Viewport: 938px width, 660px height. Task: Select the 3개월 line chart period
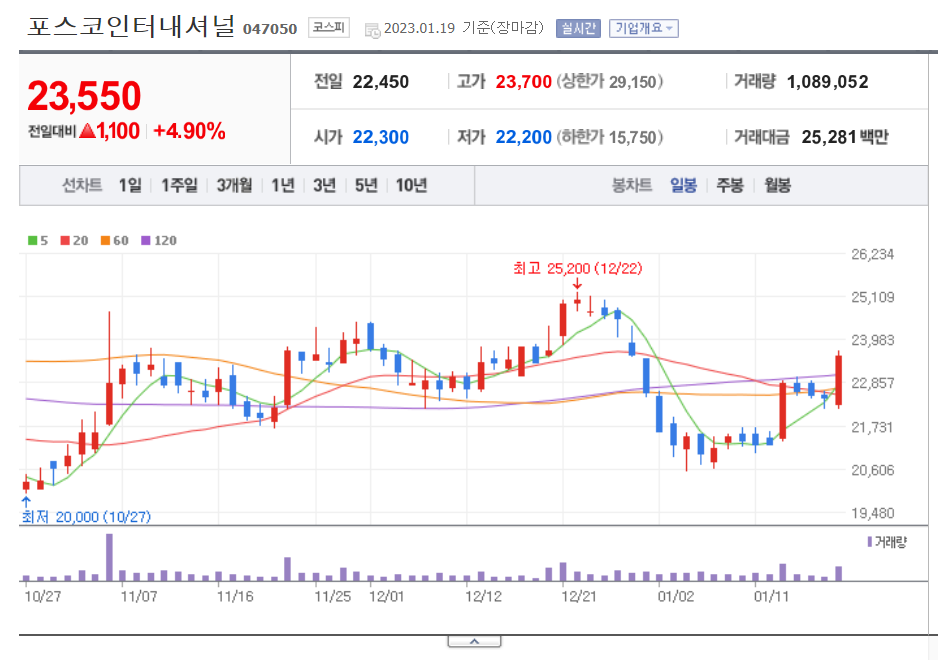coord(234,185)
